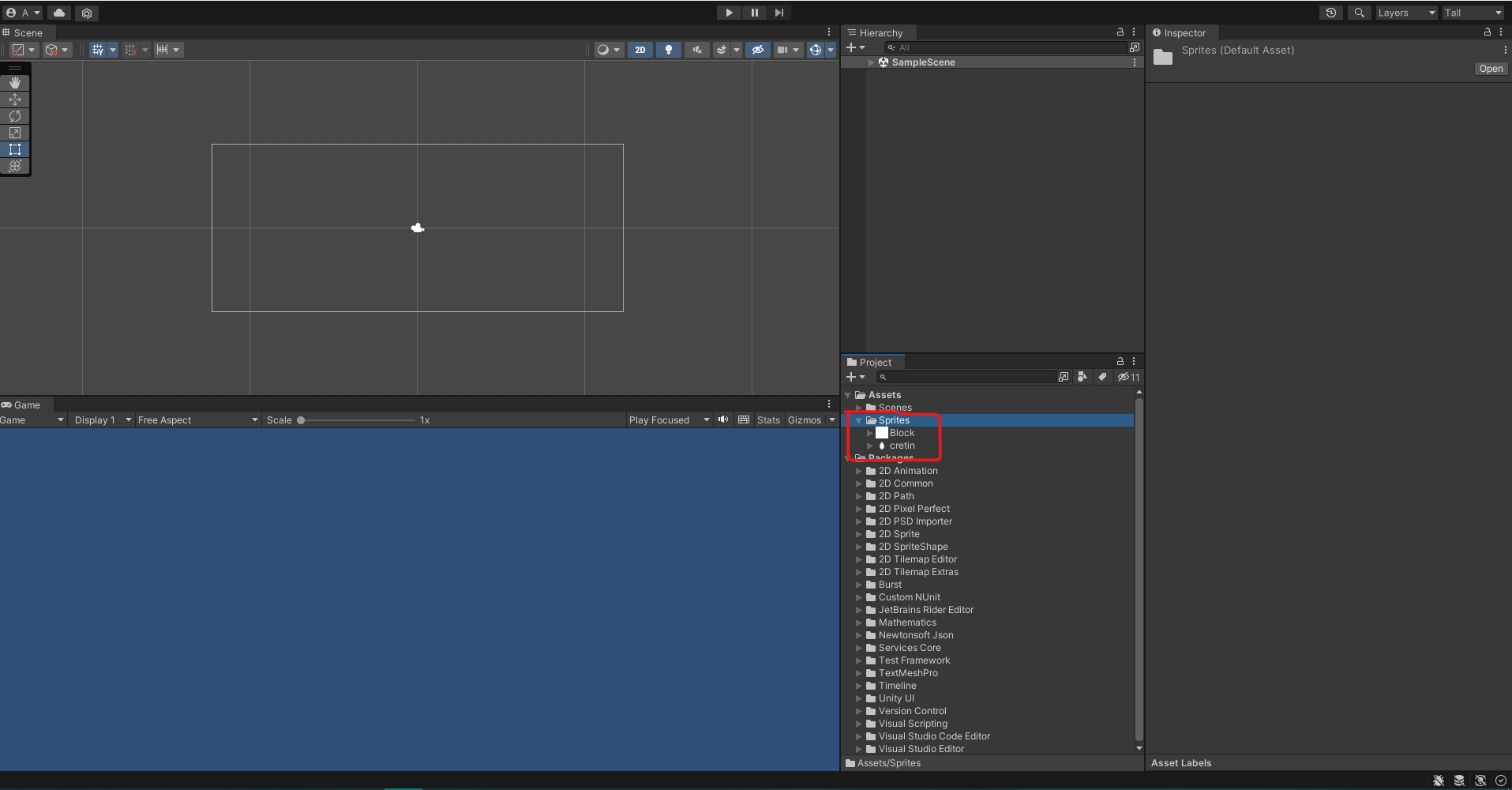Toggle 2D view mode in Scene
1512x790 pixels.
pos(640,50)
